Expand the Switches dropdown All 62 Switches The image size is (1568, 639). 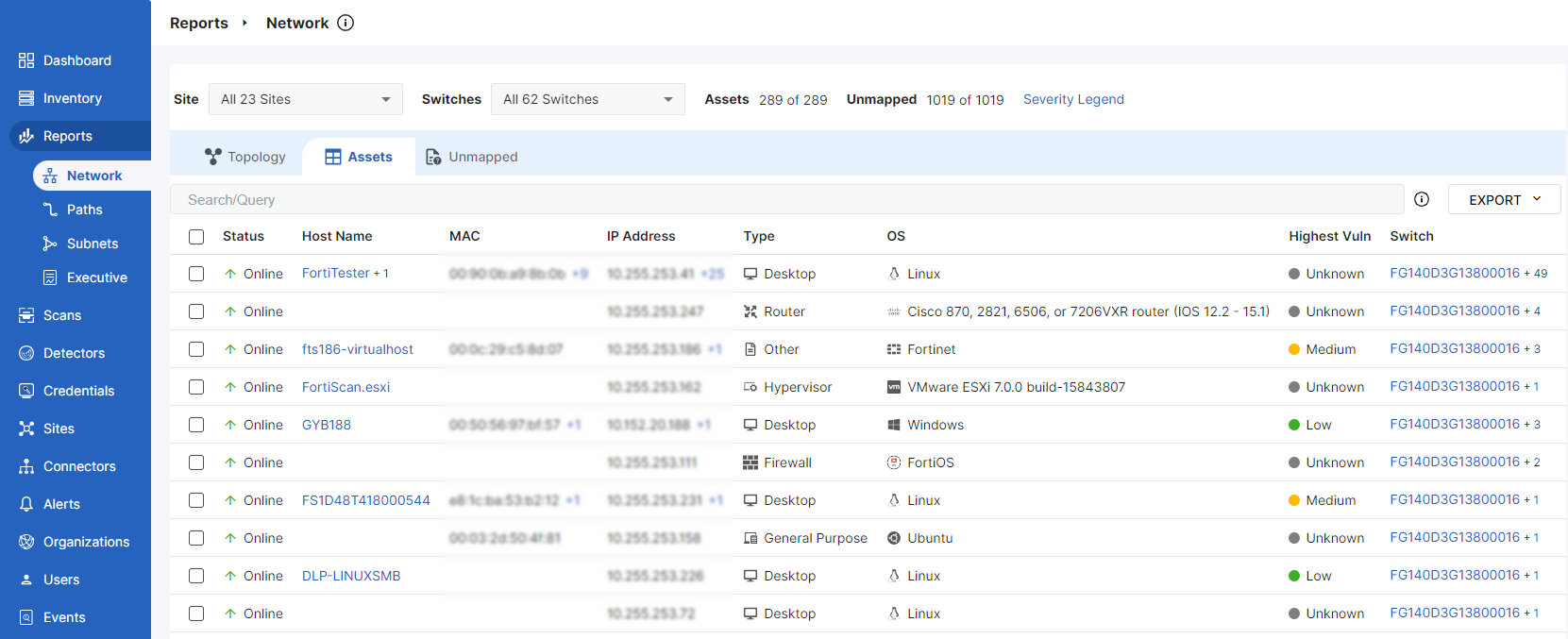(587, 99)
